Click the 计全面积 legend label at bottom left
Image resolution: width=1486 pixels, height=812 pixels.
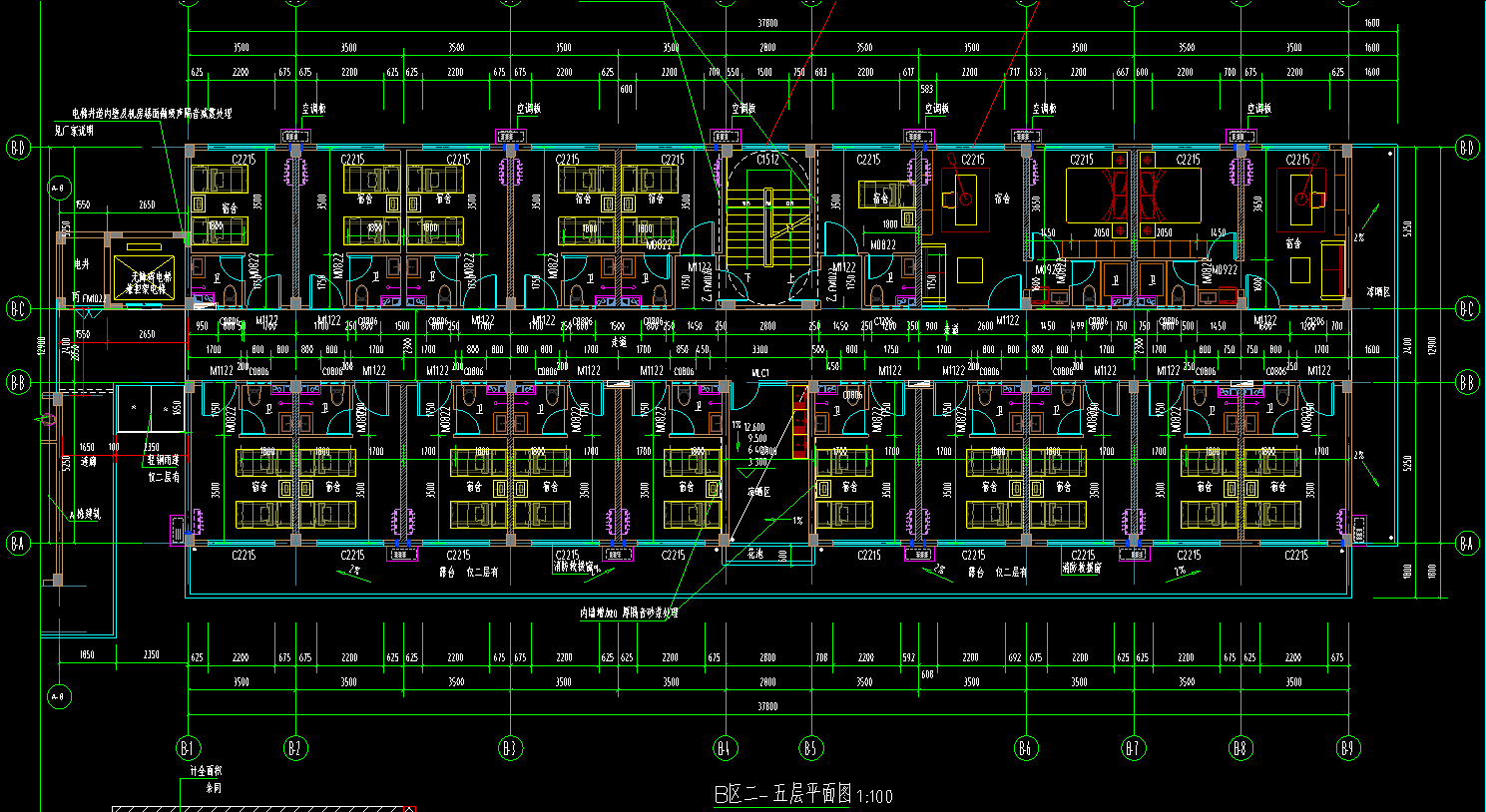point(198,771)
